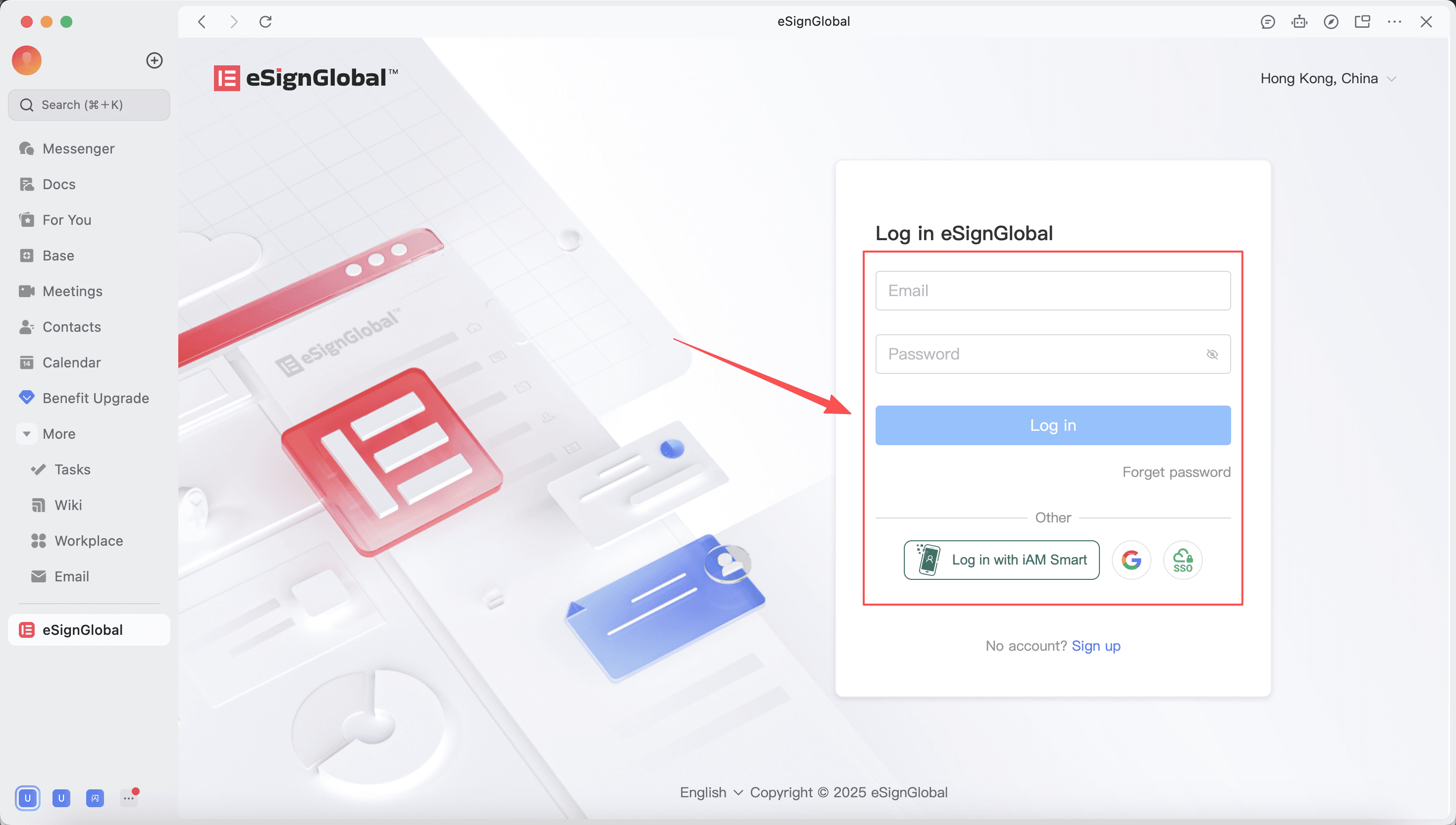Open the pop-out window icon

pyautogui.click(x=1362, y=21)
